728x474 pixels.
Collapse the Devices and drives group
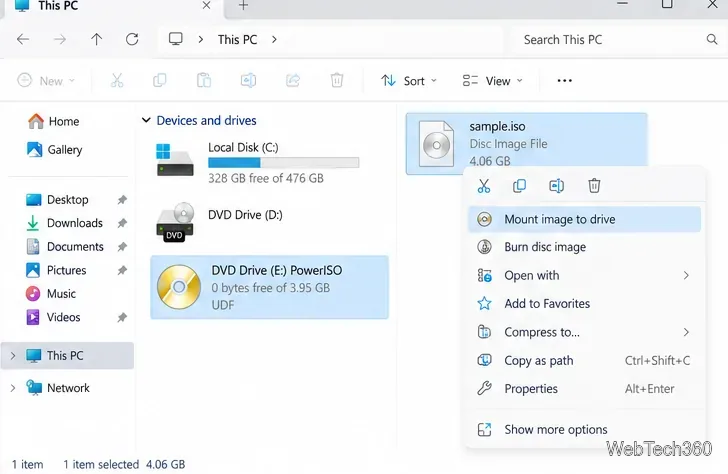click(146, 120)
